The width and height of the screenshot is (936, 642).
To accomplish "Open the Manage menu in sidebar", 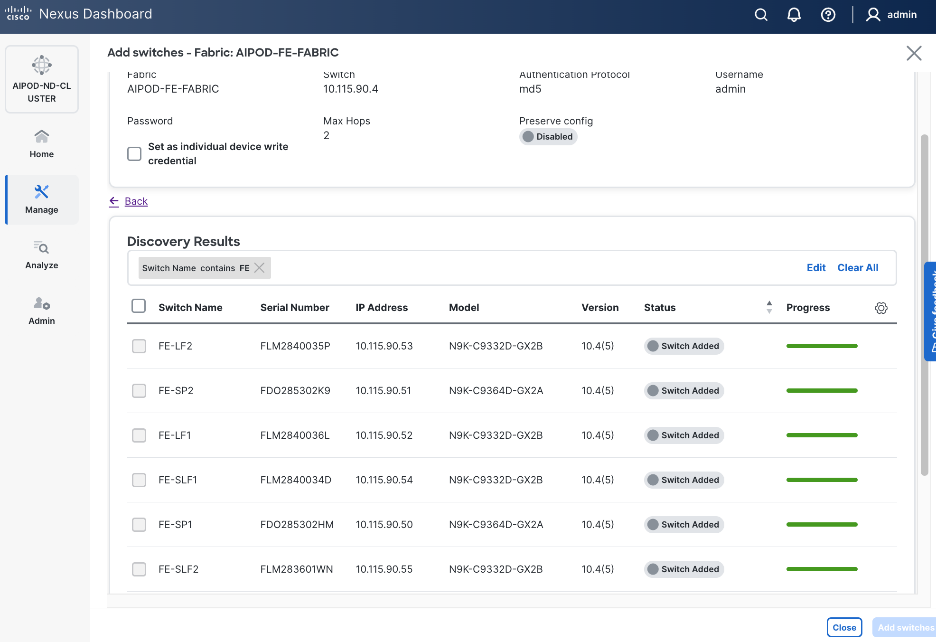I will point(41,199).
